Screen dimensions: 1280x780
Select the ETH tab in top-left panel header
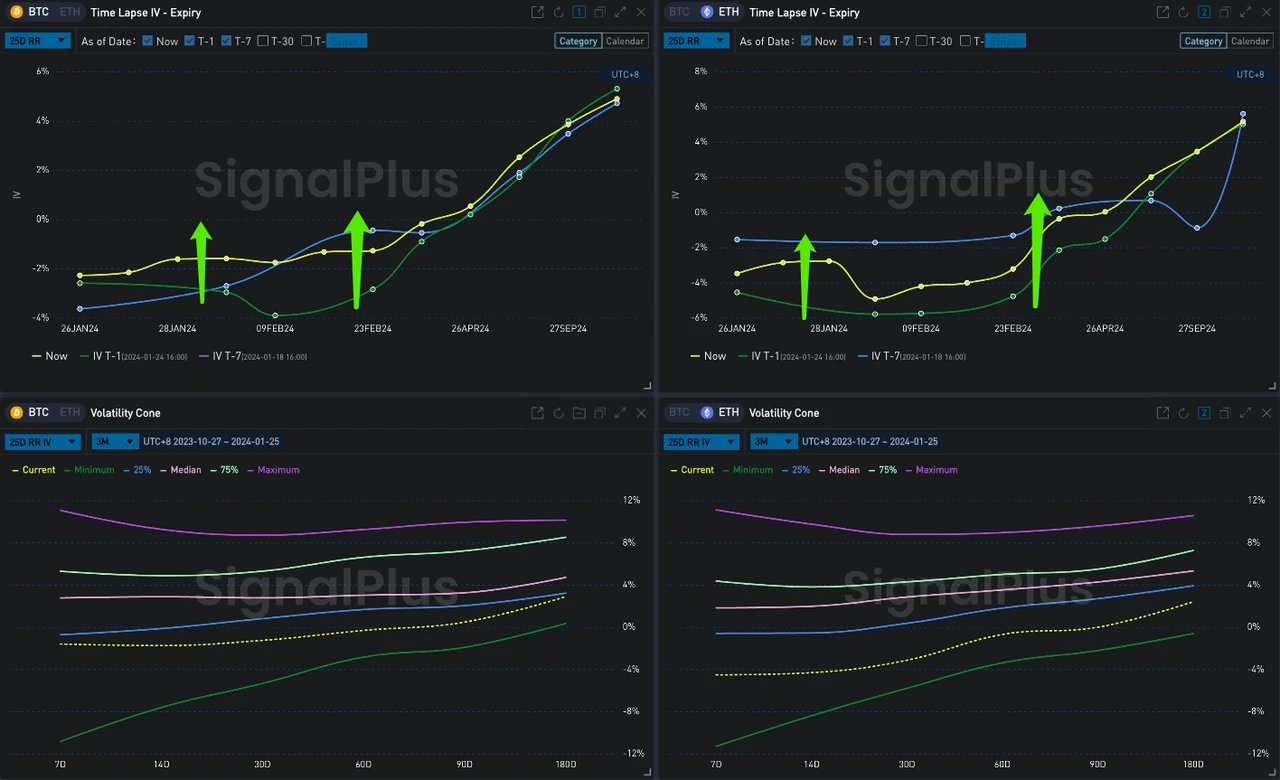coord(69,12)
